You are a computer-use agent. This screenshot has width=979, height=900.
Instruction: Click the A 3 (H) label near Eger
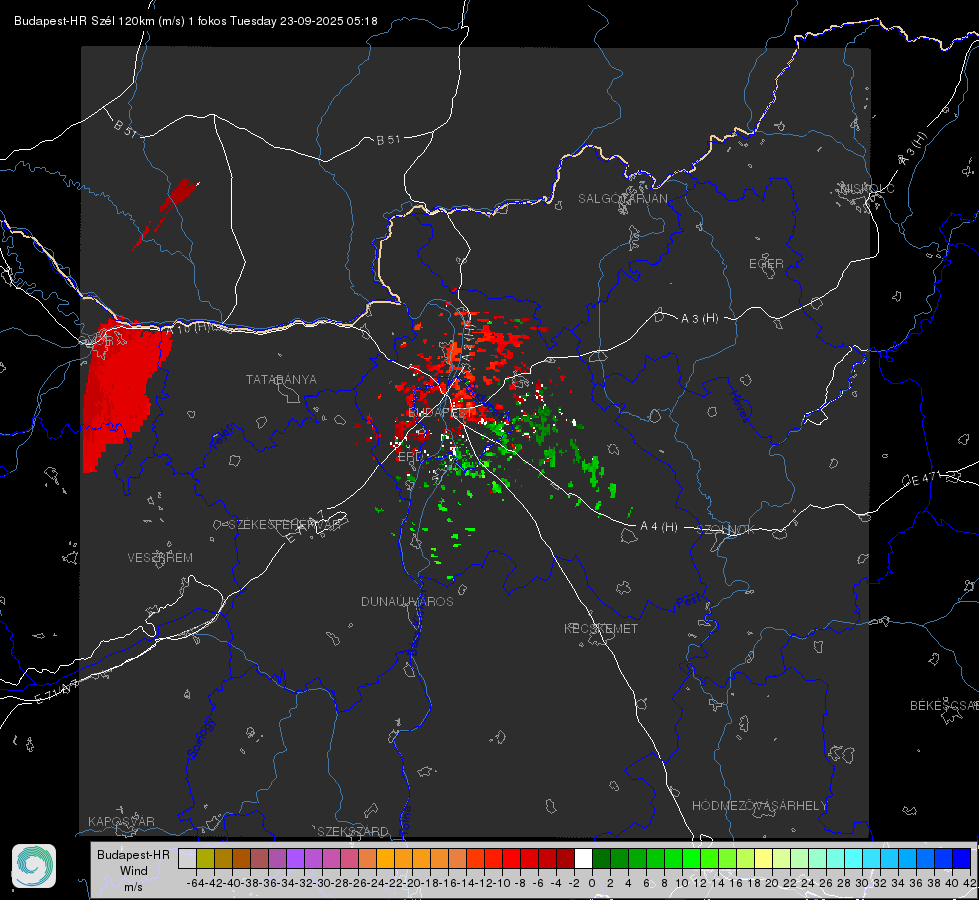pos(699,319)
